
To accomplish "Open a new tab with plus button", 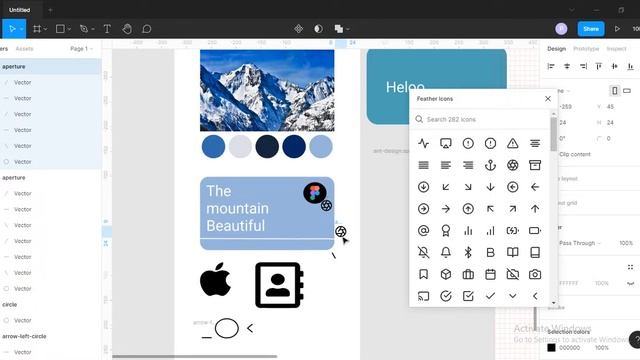I will (x=50, y=10).
